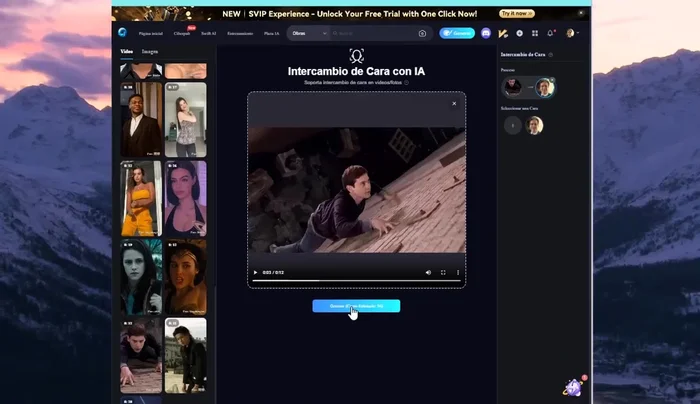Click the site logo in the navigation bar
The image size is (700, 404).
point(122,32)
